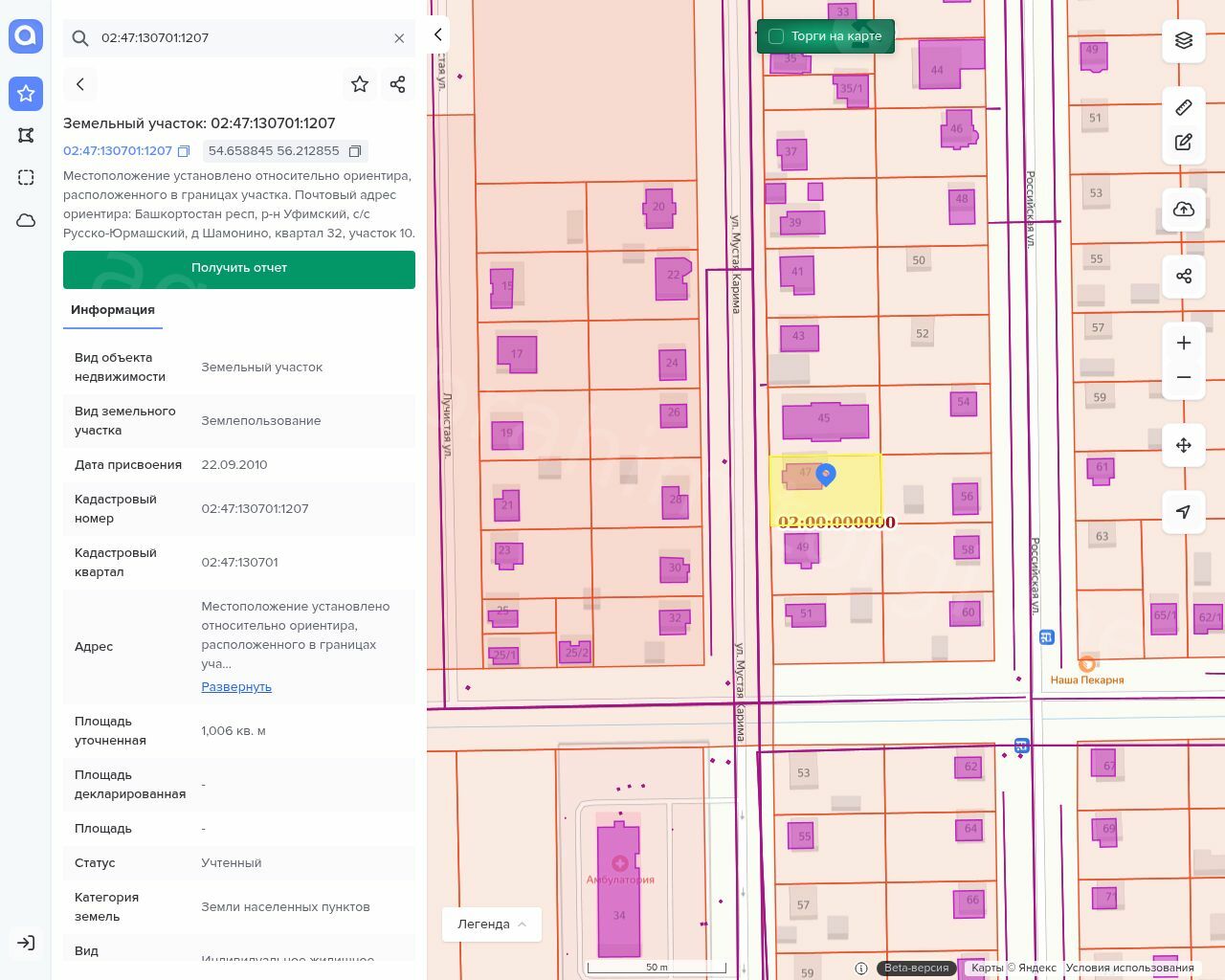This screenshot has width=1225, height=980.
Task: Open the cloud upload tool
Action: [1184, 210]
